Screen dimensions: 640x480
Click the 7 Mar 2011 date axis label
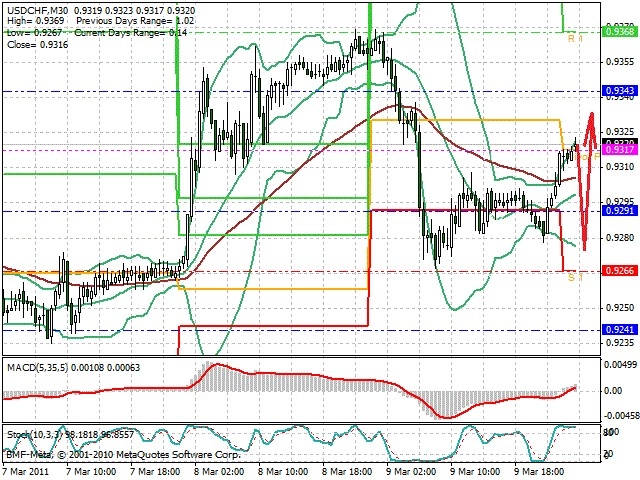tap(26, 471)
